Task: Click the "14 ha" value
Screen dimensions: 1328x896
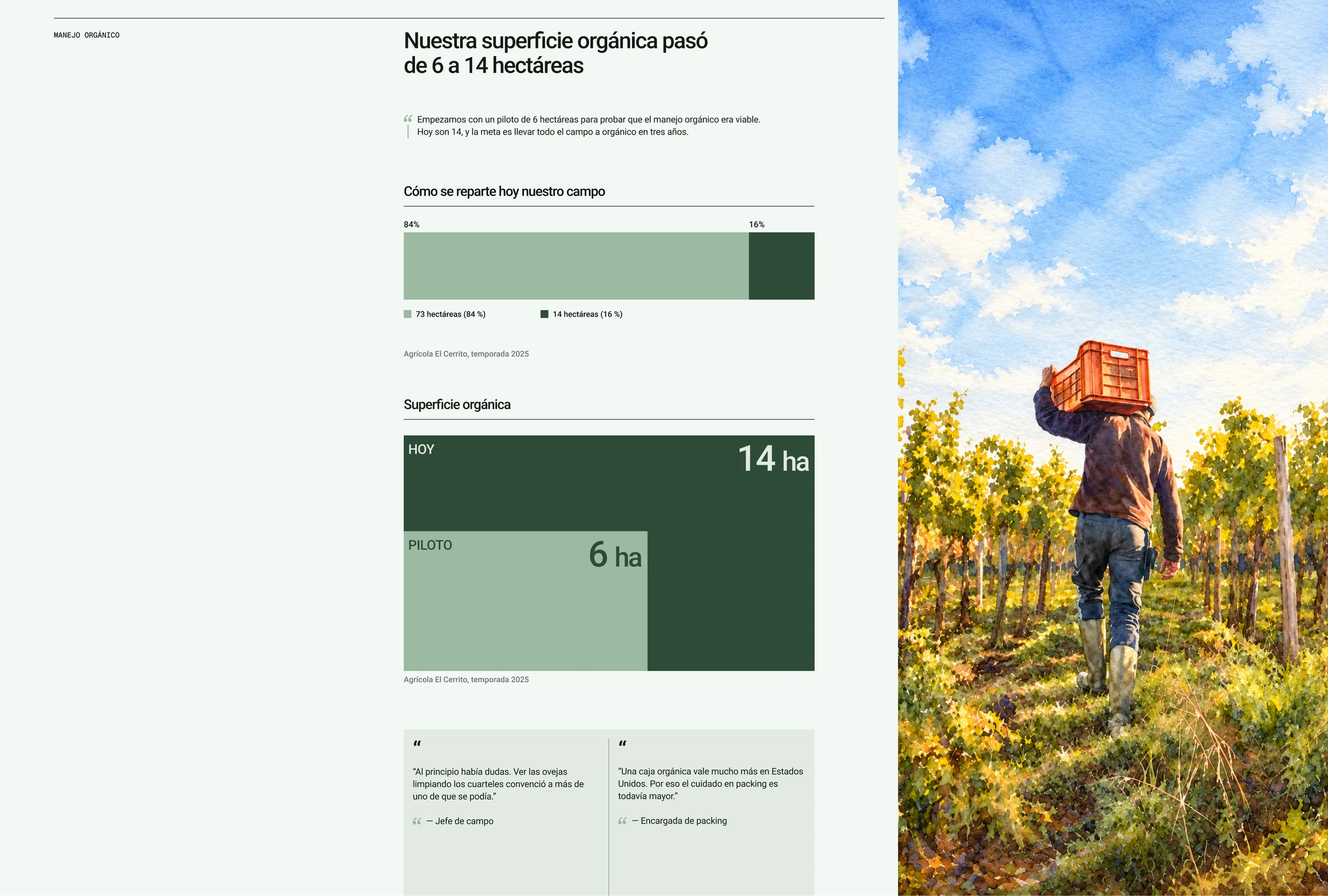Action: coord(773,459)
